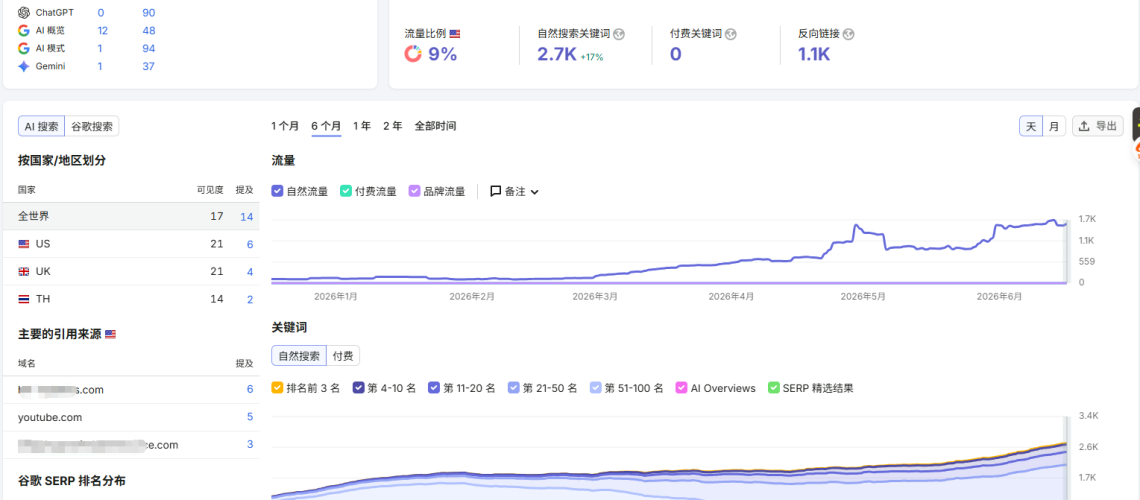The image size is (1140, 500).
Task: Switch to the 谷歌搜索 tab
Action: [92, 126]
